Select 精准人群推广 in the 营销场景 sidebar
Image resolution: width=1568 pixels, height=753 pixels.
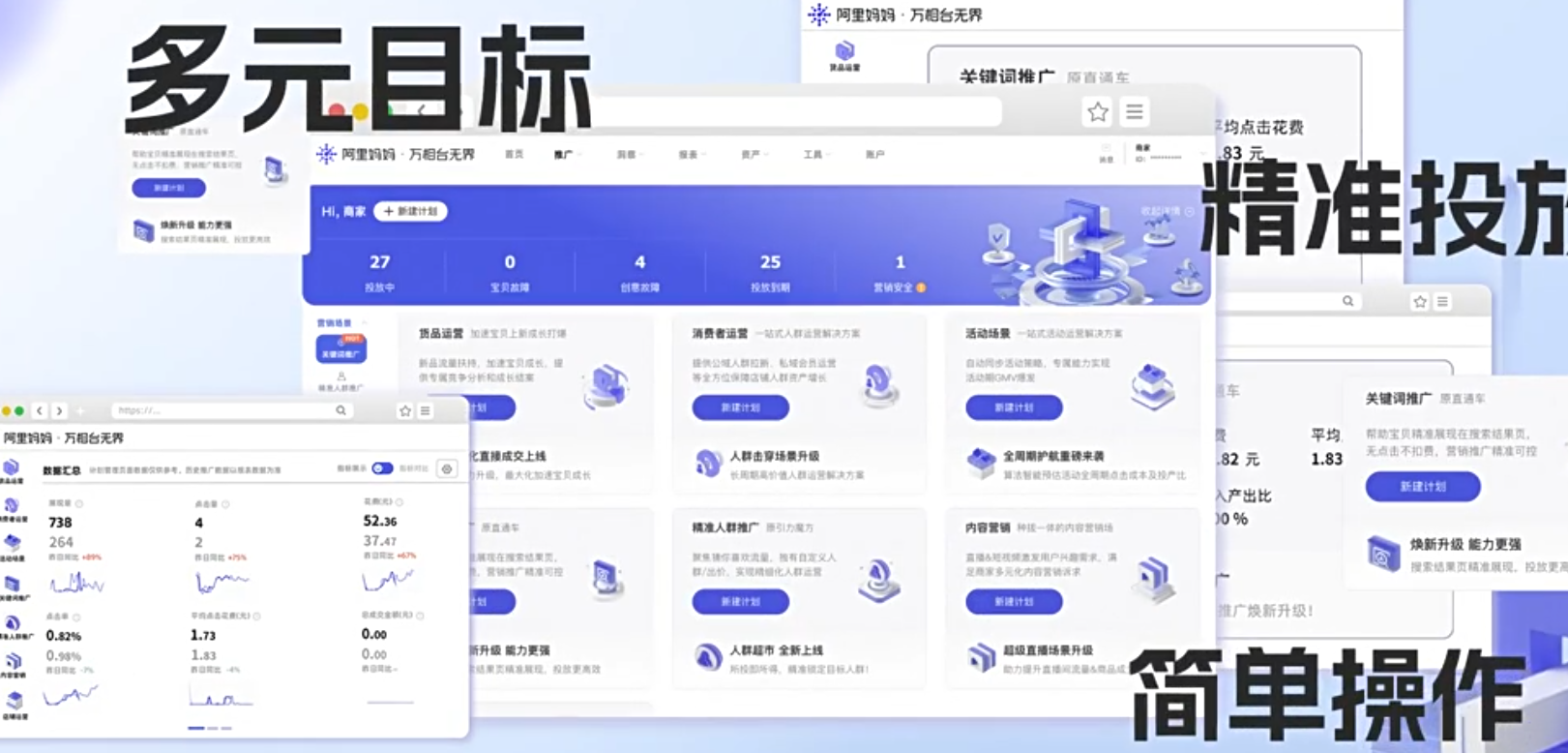click(x=340, y=381)
